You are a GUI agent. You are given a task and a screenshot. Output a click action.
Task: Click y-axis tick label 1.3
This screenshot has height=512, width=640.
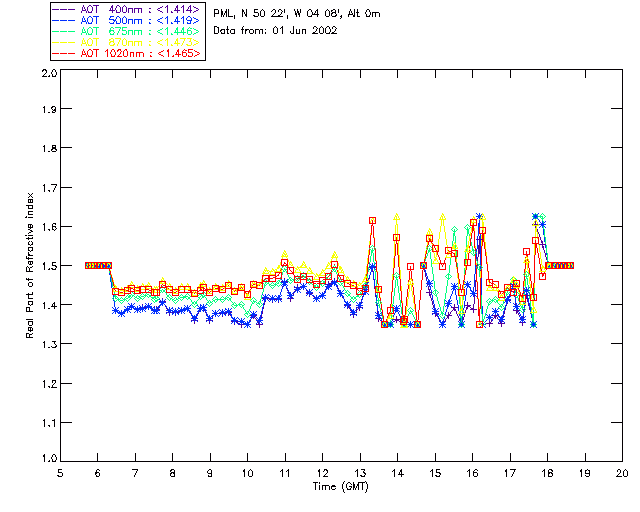[x=49, y=345]
